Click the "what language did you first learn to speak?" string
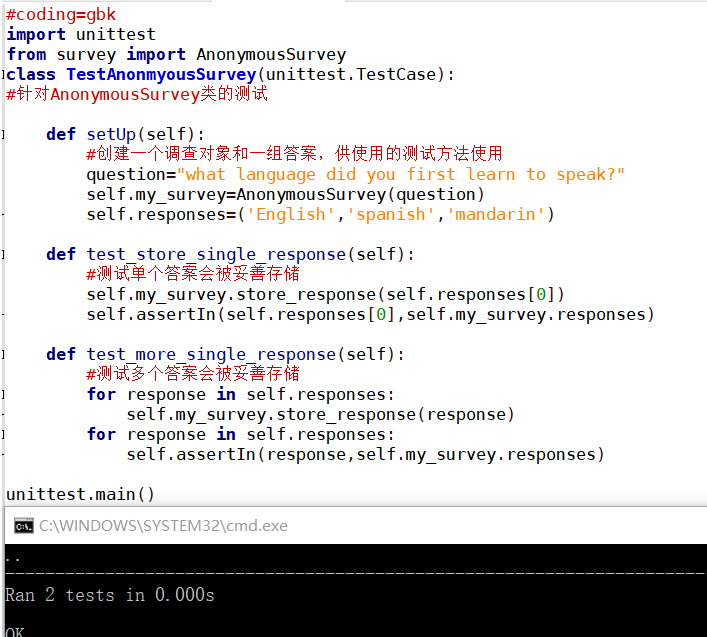 point(401,174)
